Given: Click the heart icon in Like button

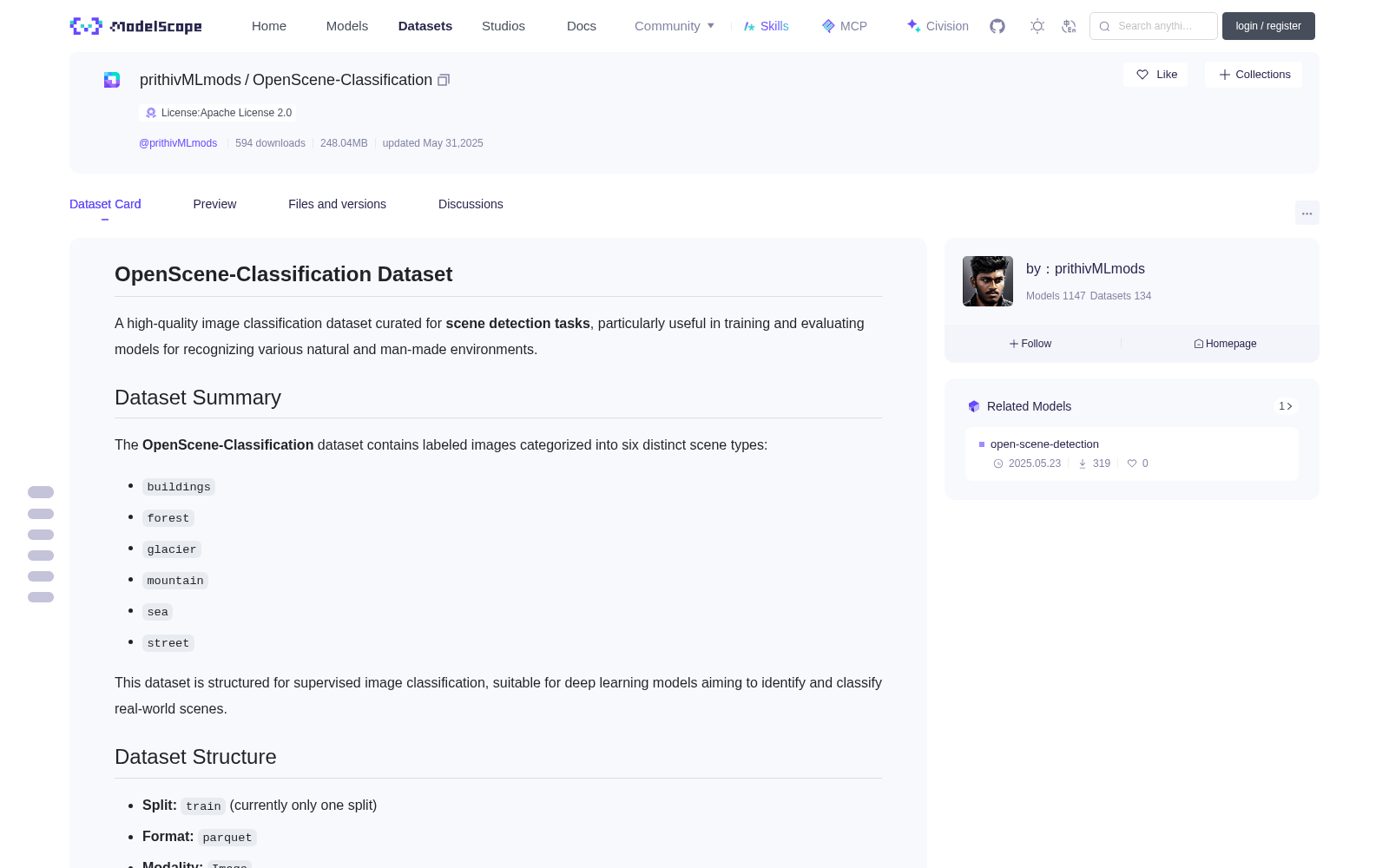Looking at the screenshot, I should (1142, 75).
